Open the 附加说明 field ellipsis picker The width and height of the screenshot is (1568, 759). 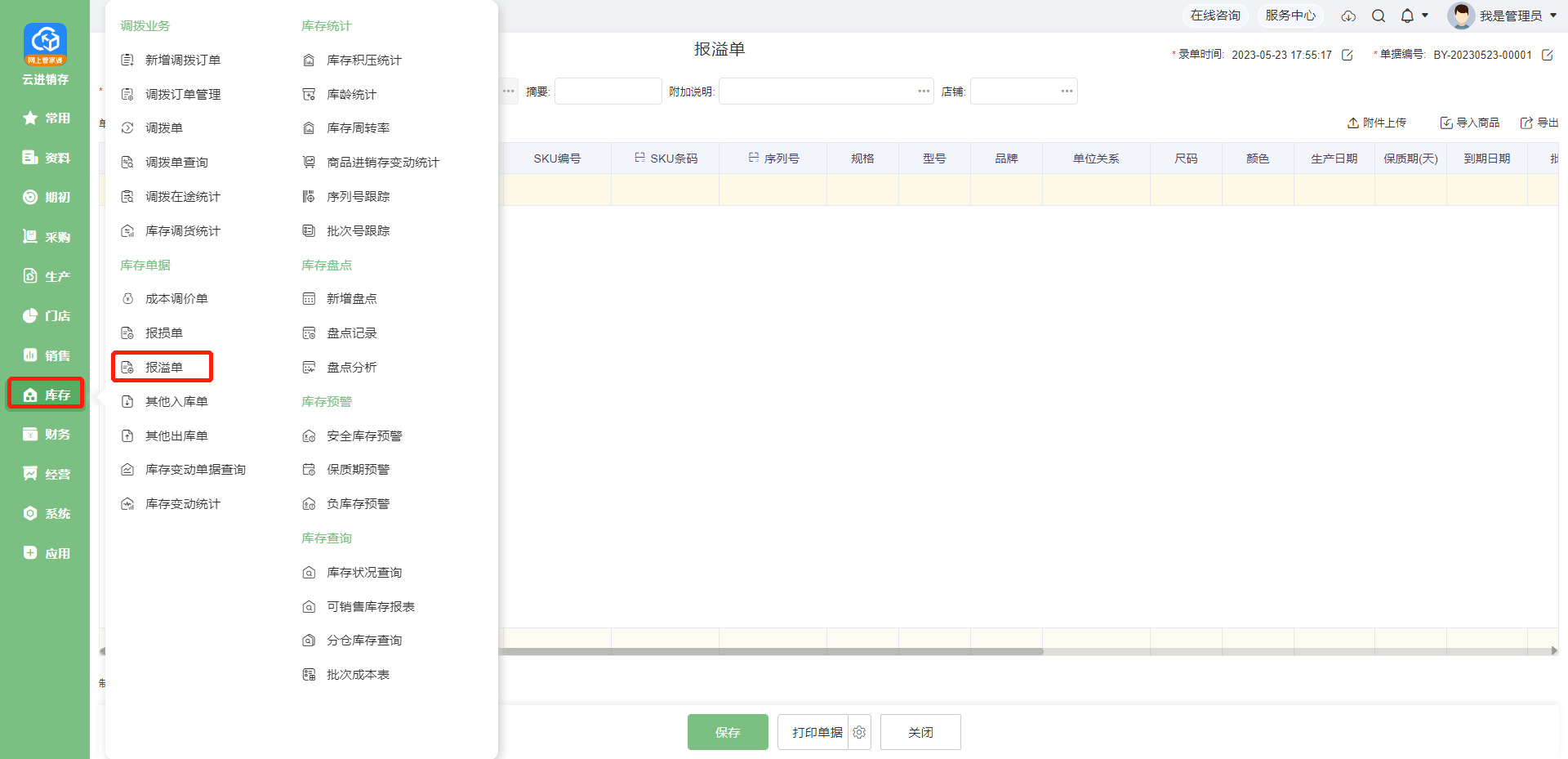click(924, 91)
